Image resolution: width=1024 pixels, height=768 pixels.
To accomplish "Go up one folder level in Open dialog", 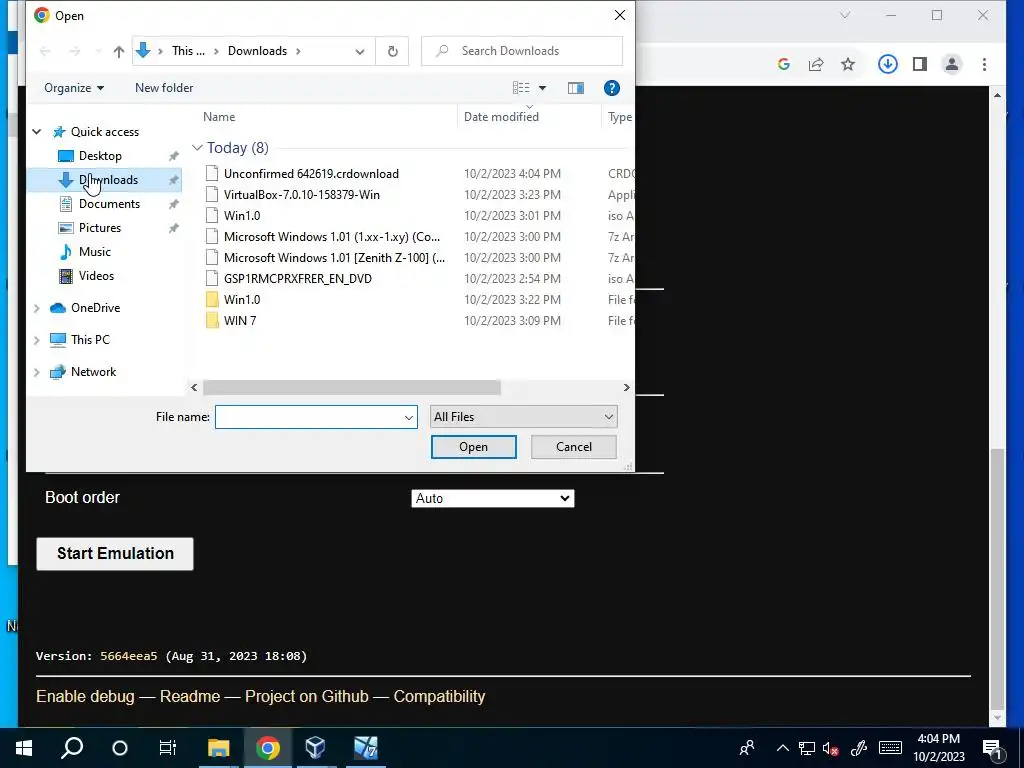I will 118,52.
